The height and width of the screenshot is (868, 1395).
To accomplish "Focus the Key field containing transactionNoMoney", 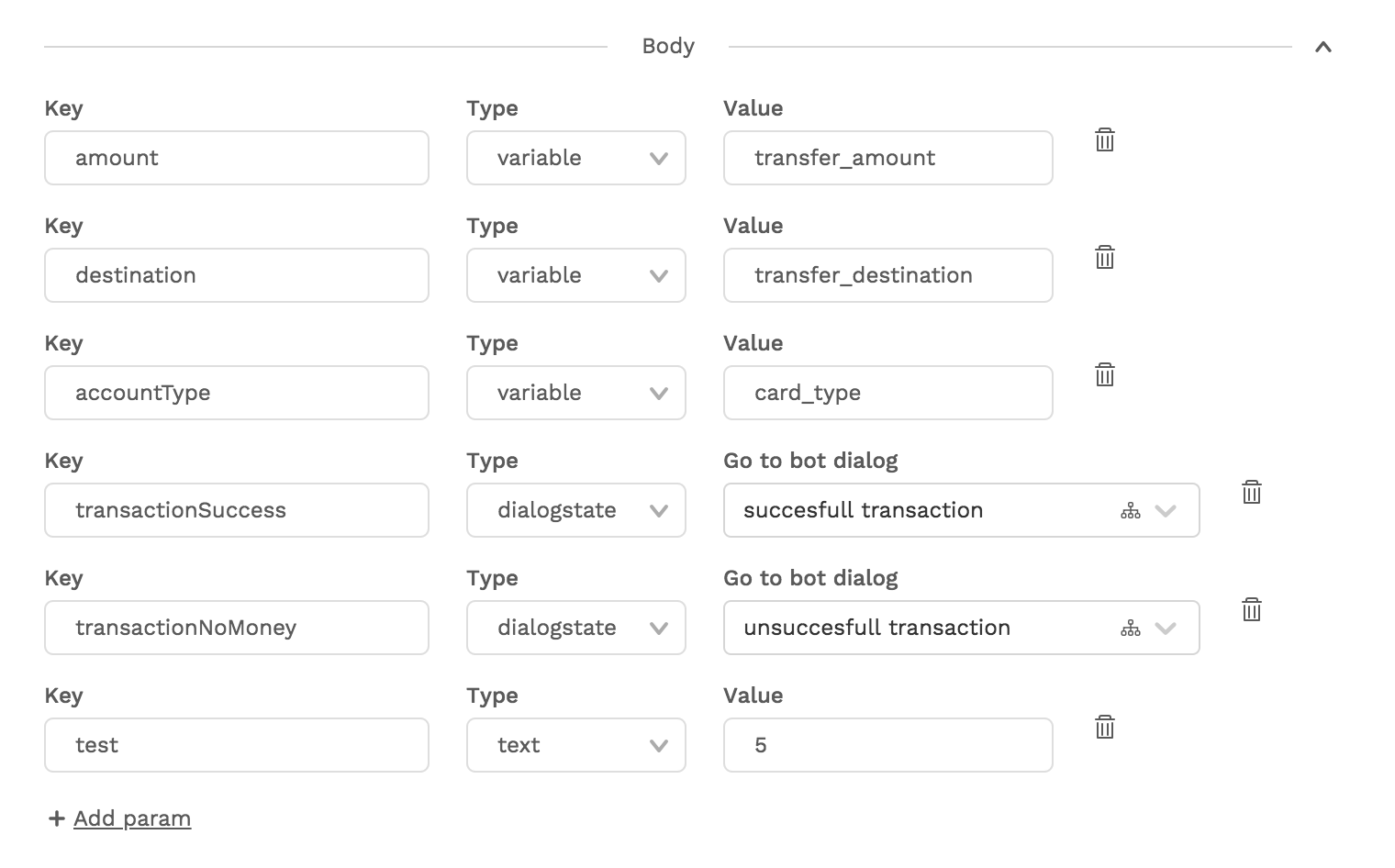I will coord(237,628).
